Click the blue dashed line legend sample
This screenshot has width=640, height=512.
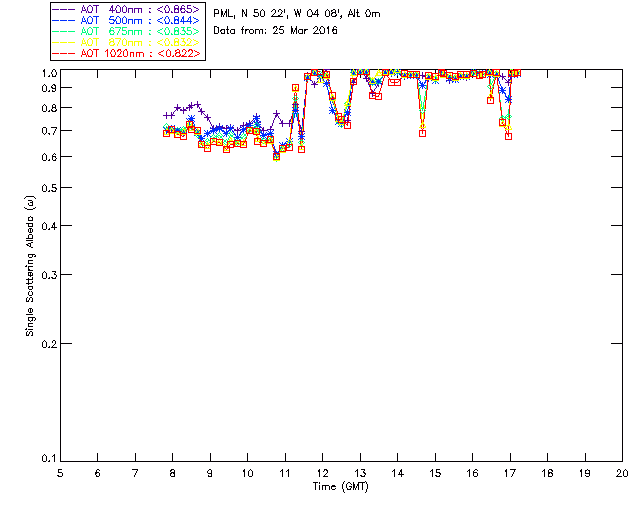coord(64,20)
